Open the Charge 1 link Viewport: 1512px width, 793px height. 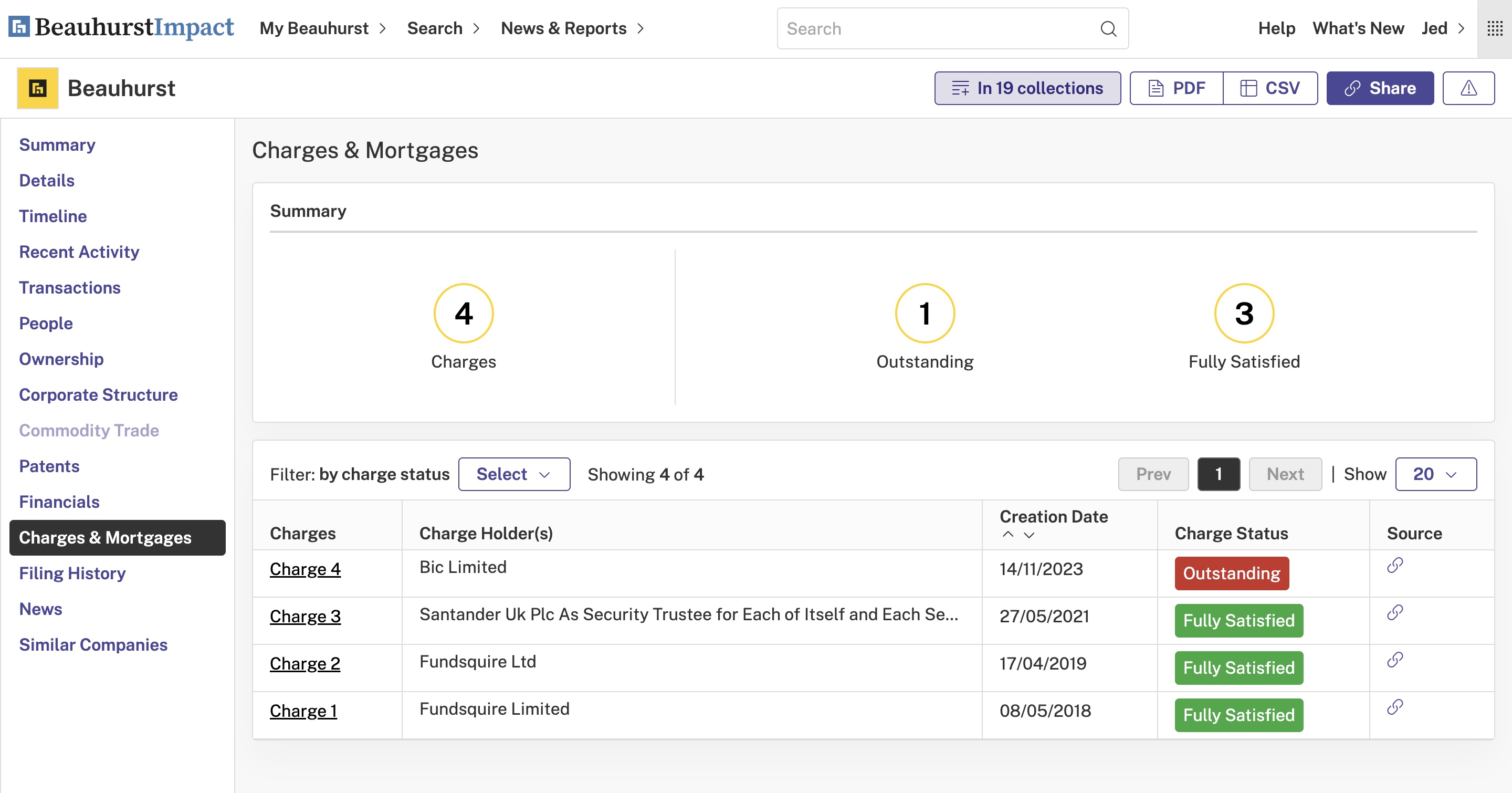click(x=303, y=711)
